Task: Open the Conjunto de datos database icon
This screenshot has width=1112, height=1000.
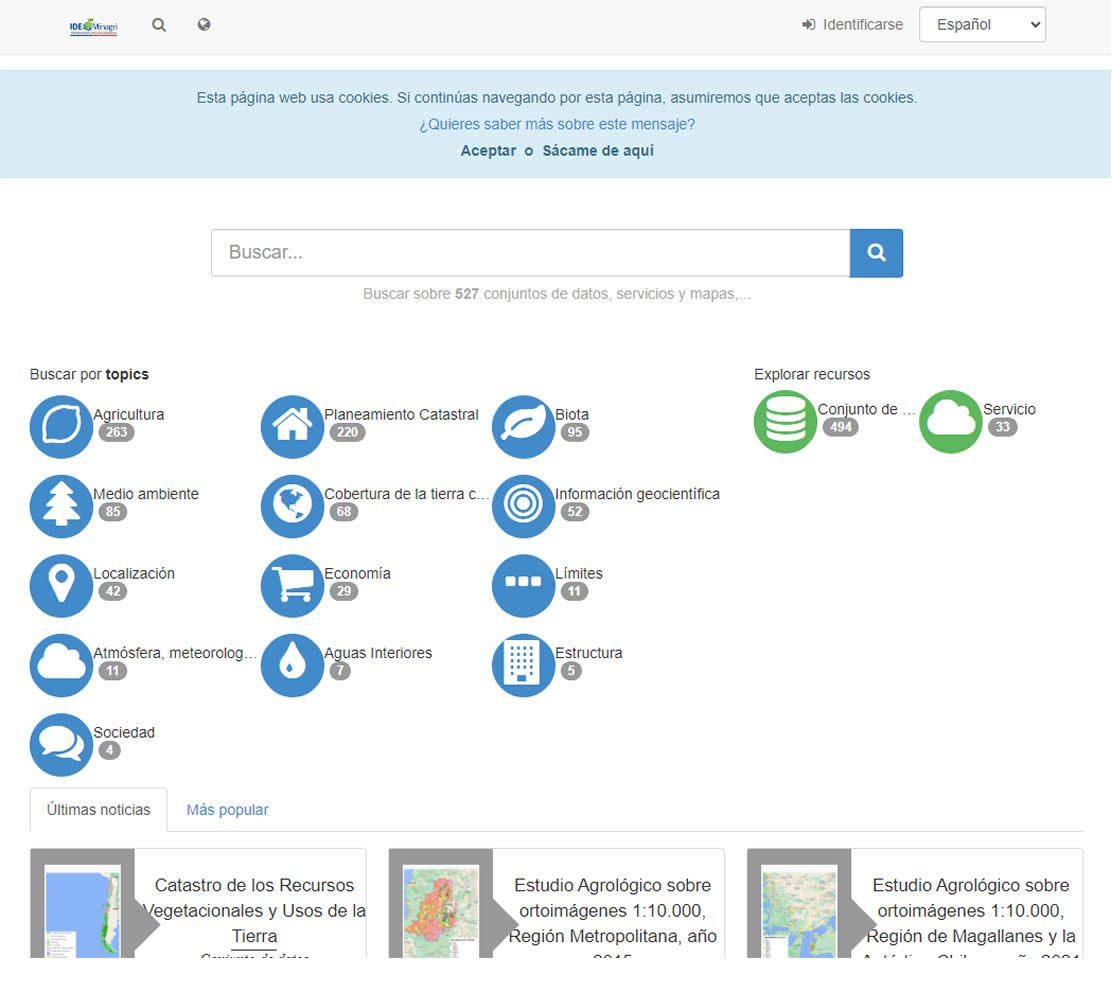Action: click(785, 422)
